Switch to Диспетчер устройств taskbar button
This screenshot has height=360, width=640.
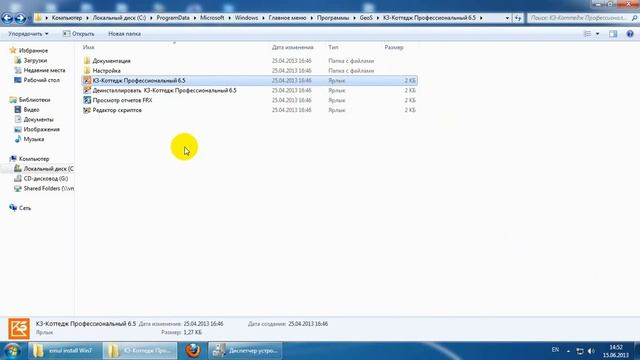(x=245, y=351)
